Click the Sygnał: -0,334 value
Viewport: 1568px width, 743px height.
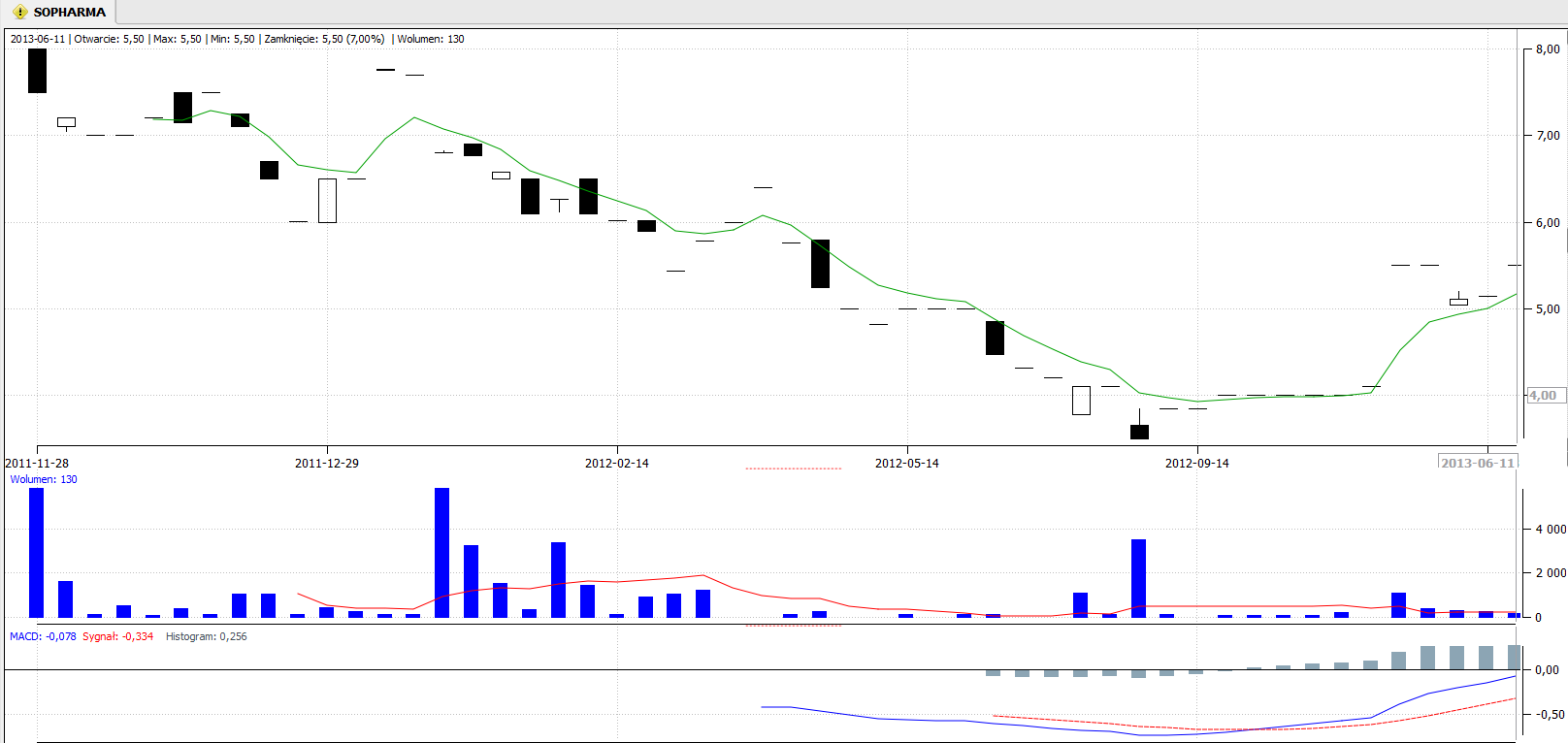(117, 636)
